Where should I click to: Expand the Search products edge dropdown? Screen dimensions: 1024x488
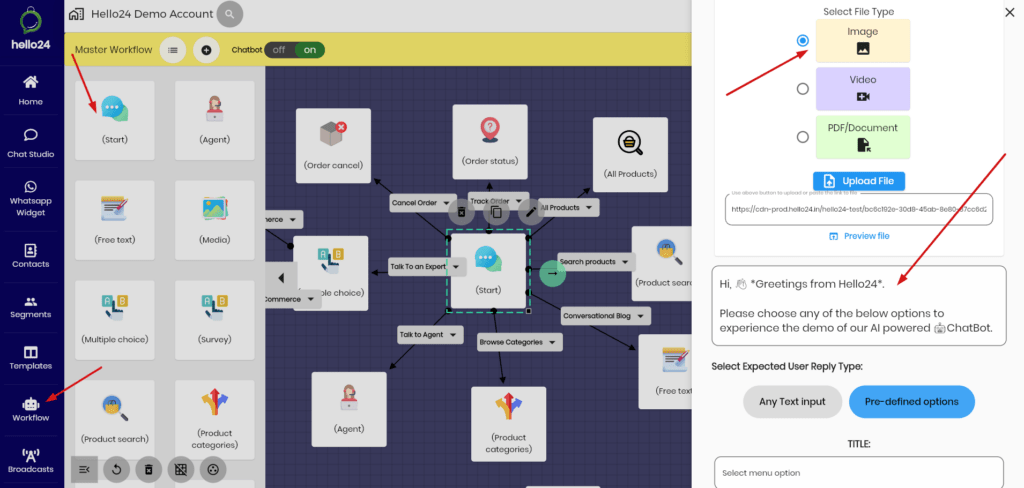tap(626, 262)
